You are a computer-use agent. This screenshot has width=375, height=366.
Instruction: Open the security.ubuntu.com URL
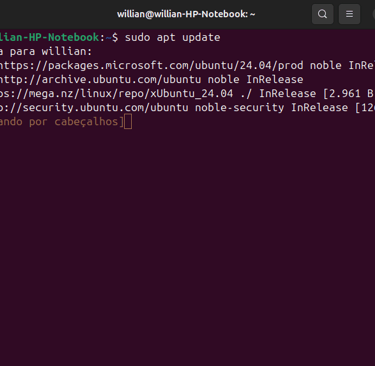click(94, 107)
